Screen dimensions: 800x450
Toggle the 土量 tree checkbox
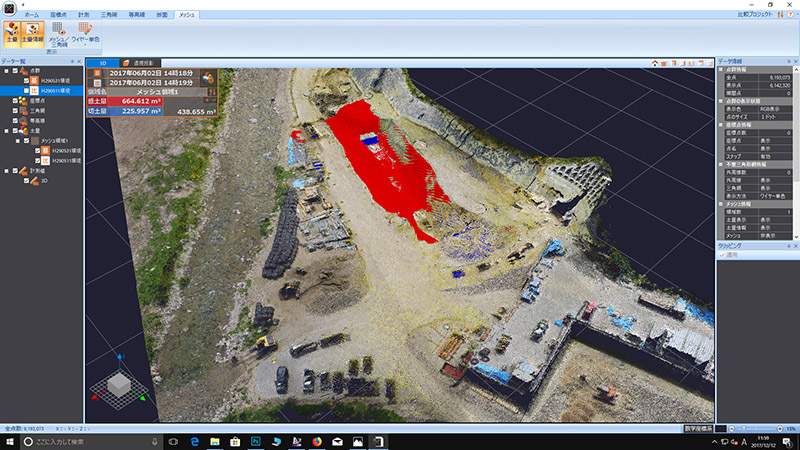[x=15, y=131]
